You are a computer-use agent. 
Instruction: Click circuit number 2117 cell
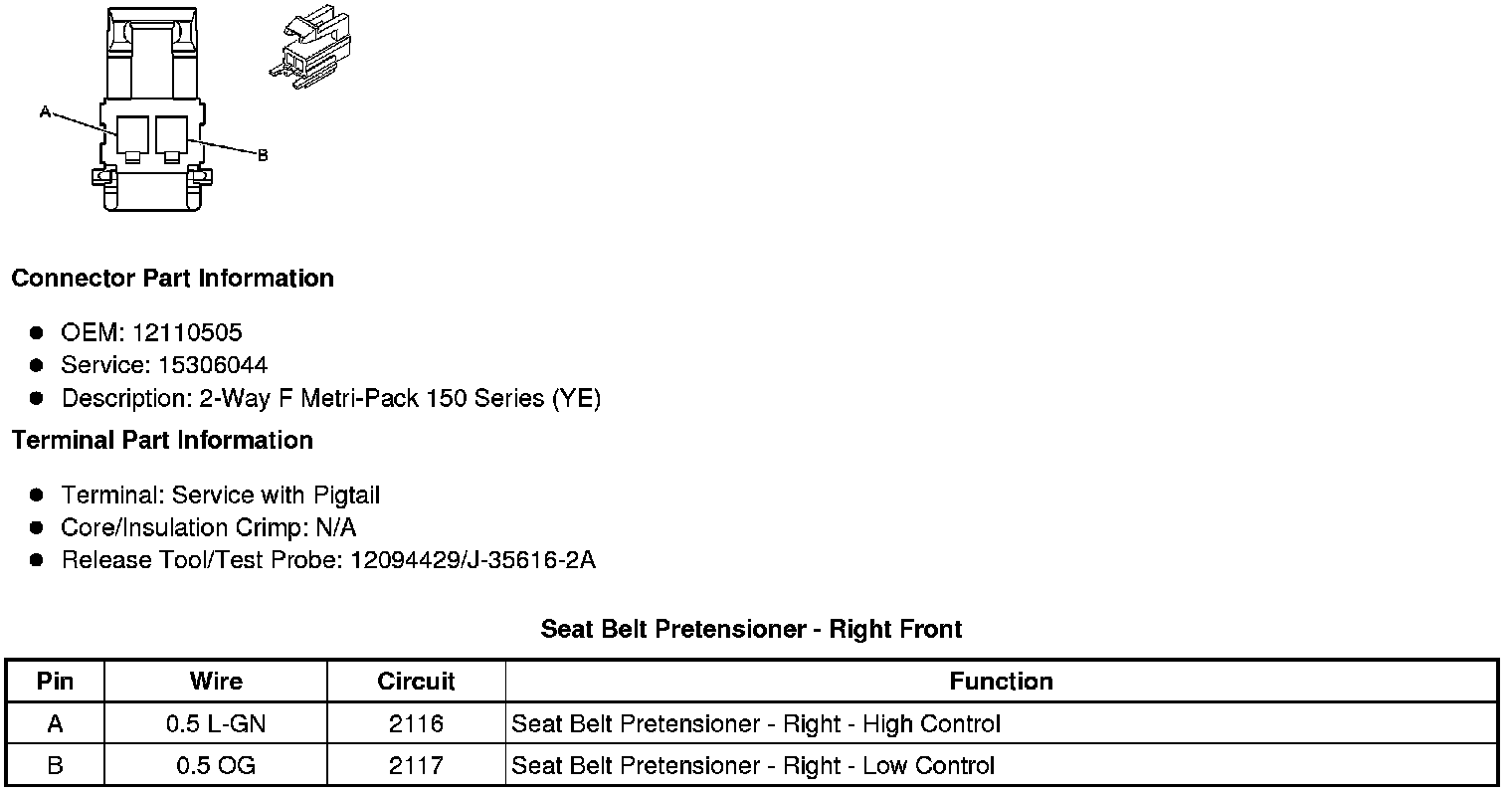tap(416, 766)
